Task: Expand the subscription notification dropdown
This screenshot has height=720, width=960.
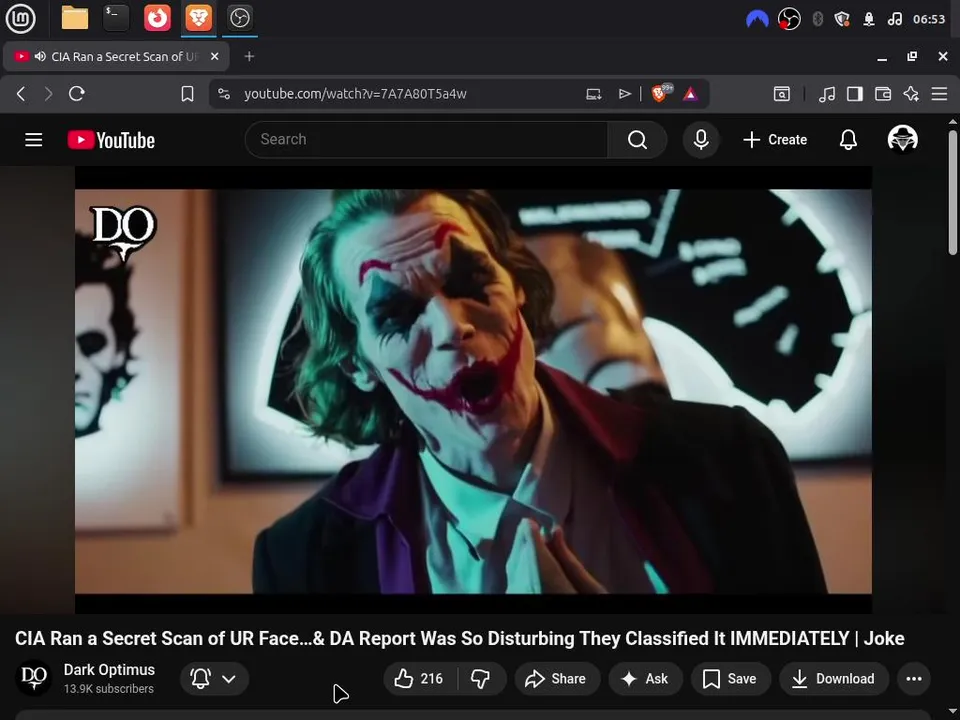Action: click(214, 678)
